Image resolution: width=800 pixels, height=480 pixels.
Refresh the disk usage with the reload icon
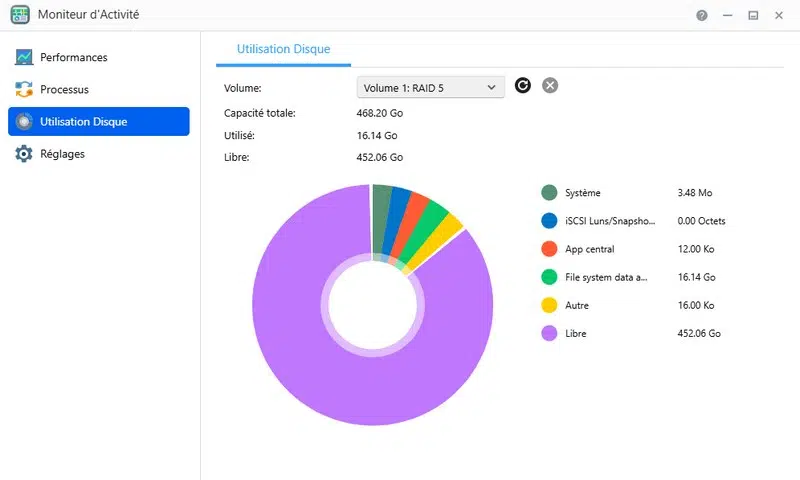coord(523,86)
